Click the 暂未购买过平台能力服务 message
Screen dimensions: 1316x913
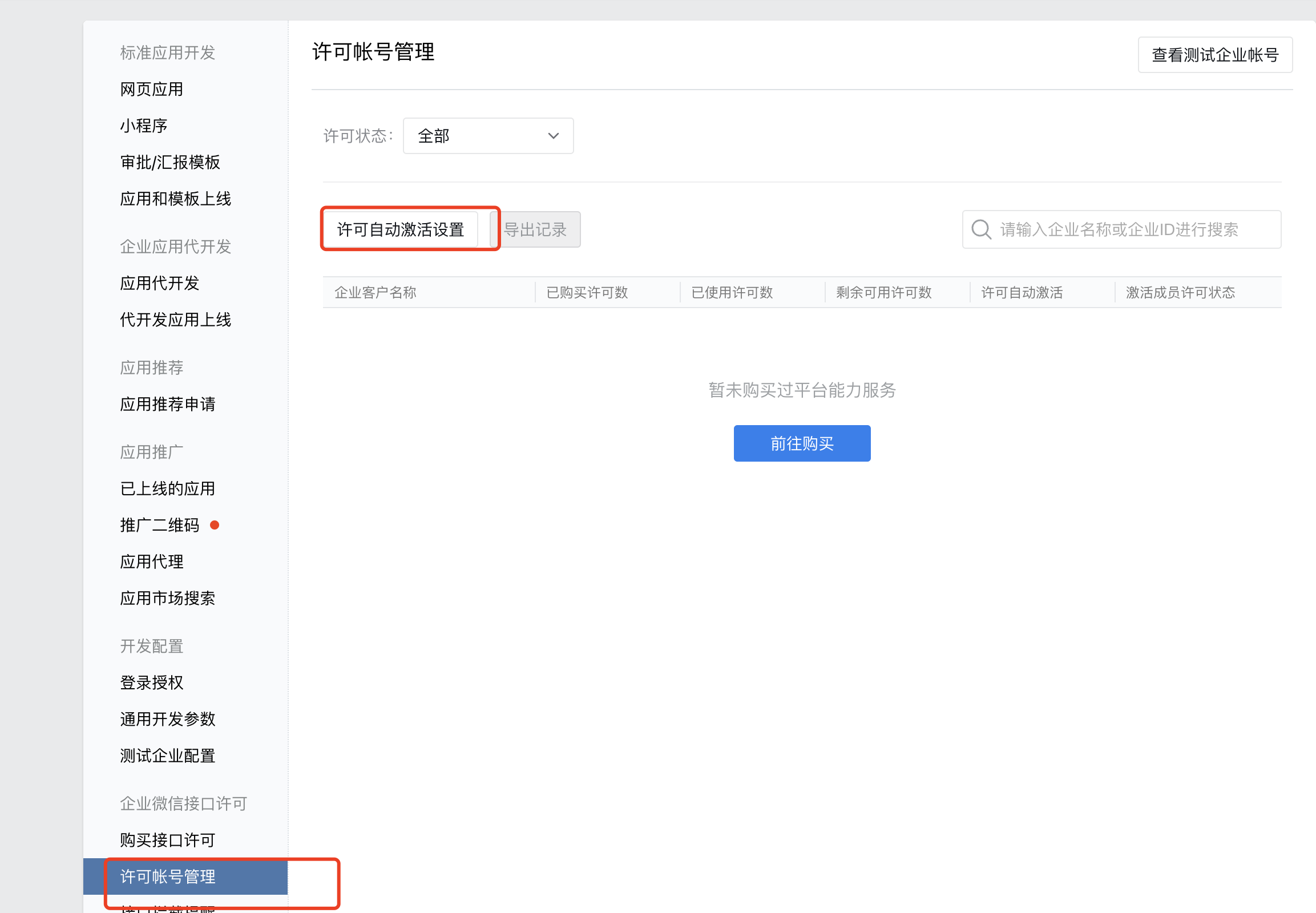click(x=802, y=390)
